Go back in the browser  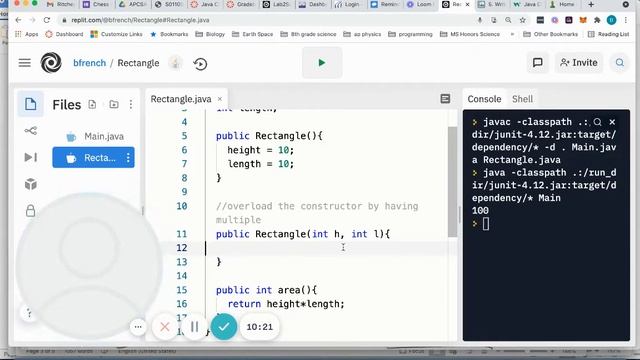[18, 20]
